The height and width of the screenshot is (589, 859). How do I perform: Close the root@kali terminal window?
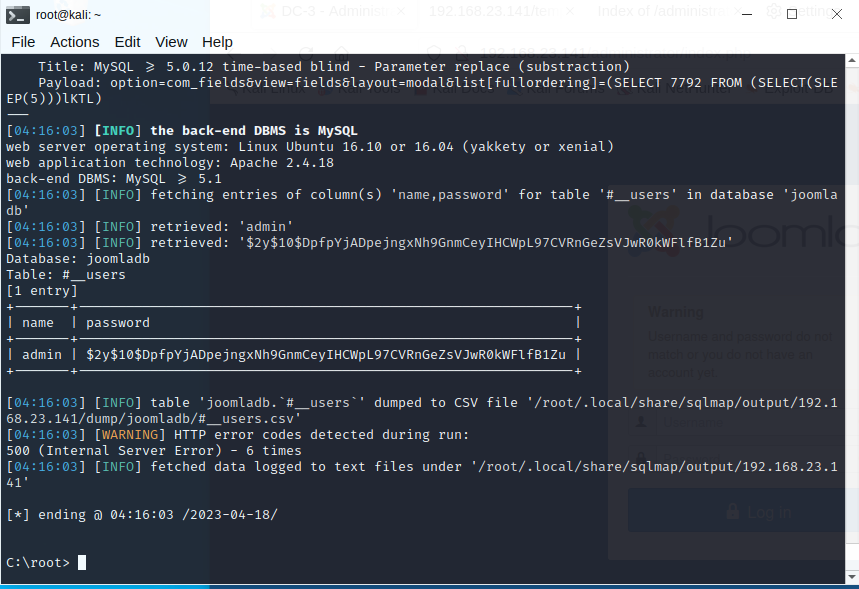837,14
